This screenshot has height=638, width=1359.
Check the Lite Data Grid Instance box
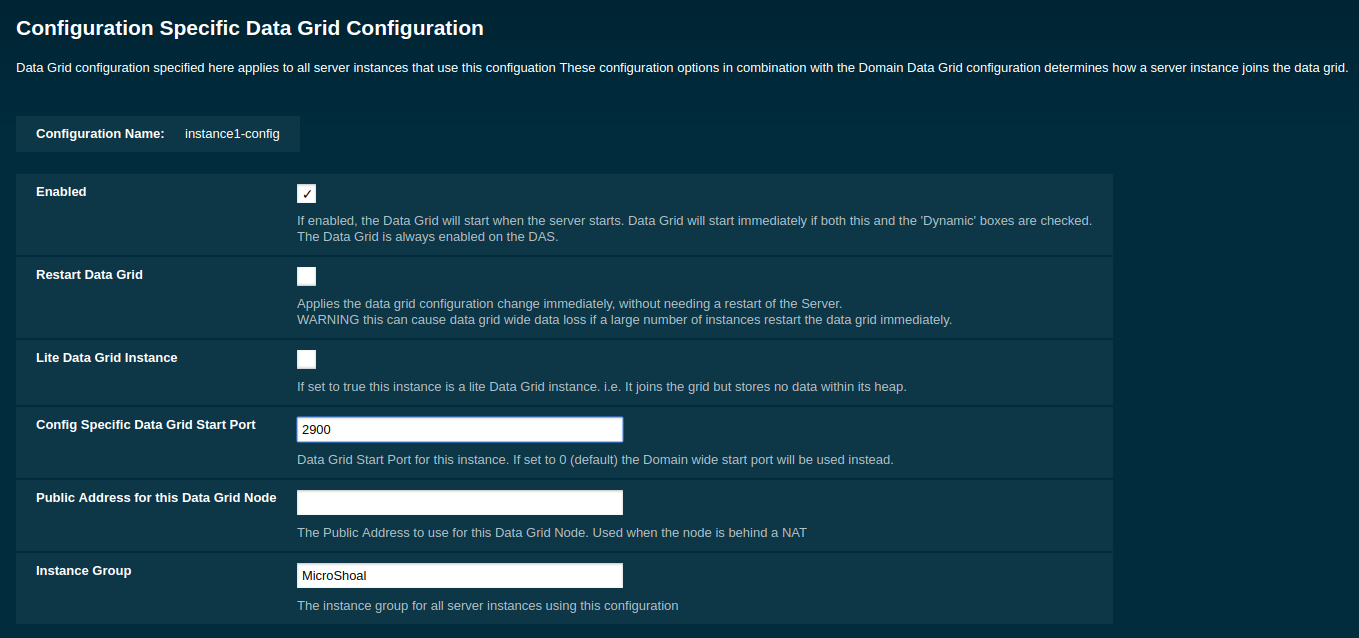tap(306, 358)
